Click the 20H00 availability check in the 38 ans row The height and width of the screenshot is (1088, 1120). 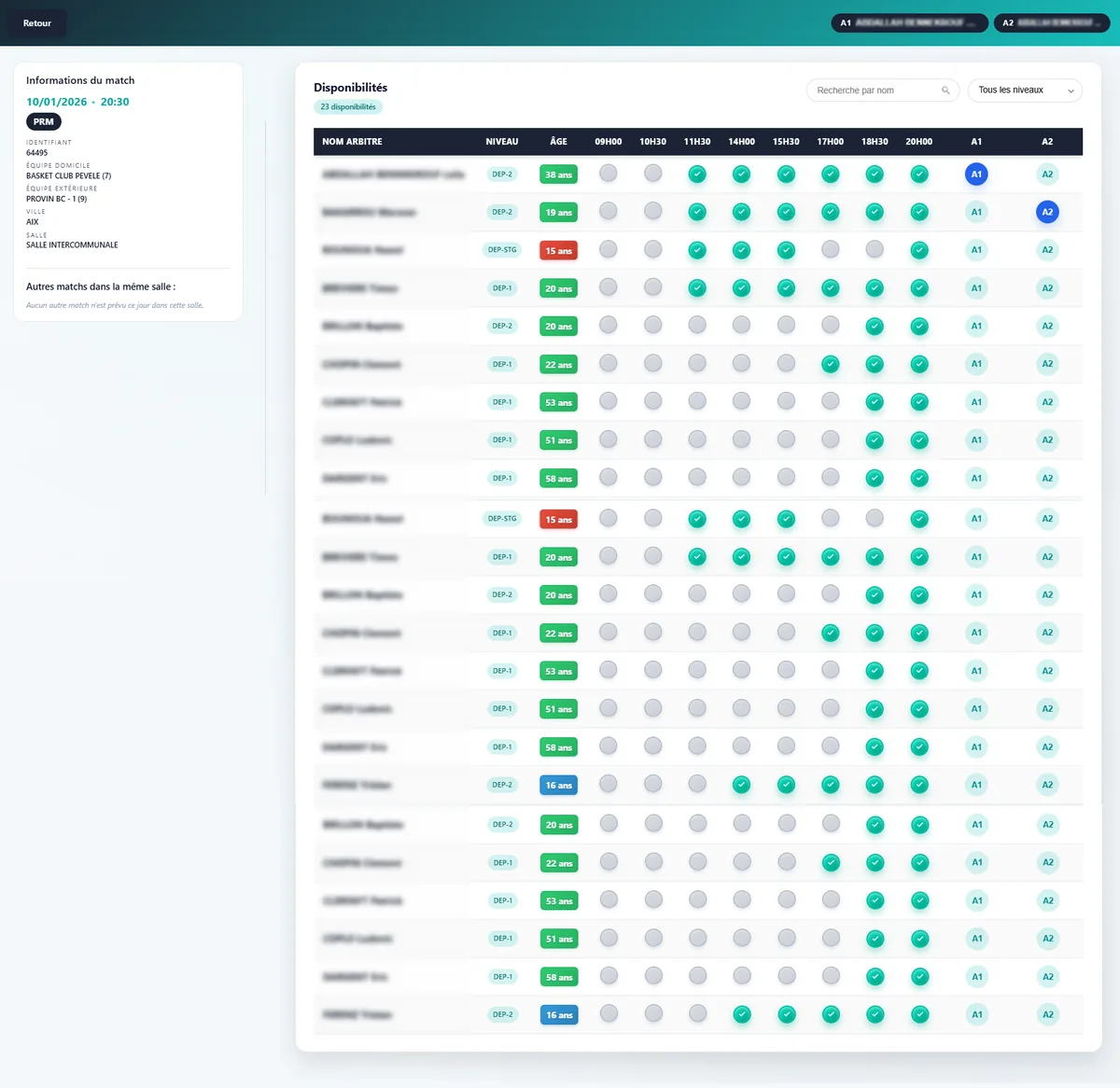click(919, 174)
